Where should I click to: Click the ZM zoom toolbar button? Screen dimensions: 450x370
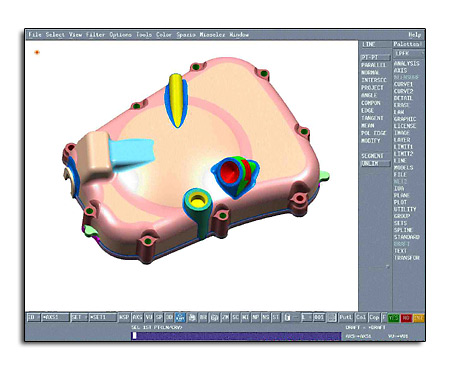point(225,317)
